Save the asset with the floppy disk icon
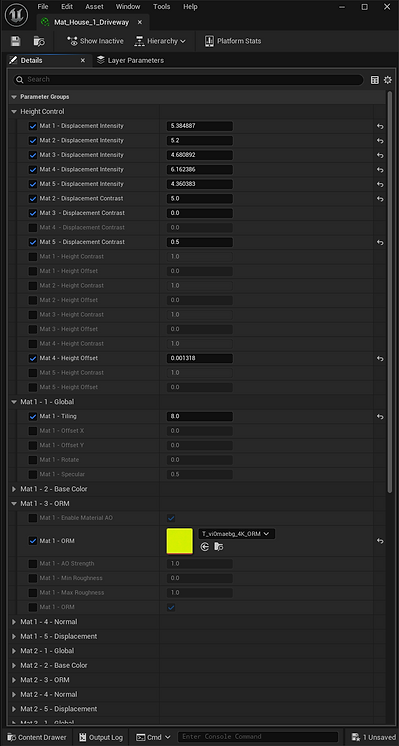Image resolution: width=399 pixels, height=746 pixels. tap(16, 41)
